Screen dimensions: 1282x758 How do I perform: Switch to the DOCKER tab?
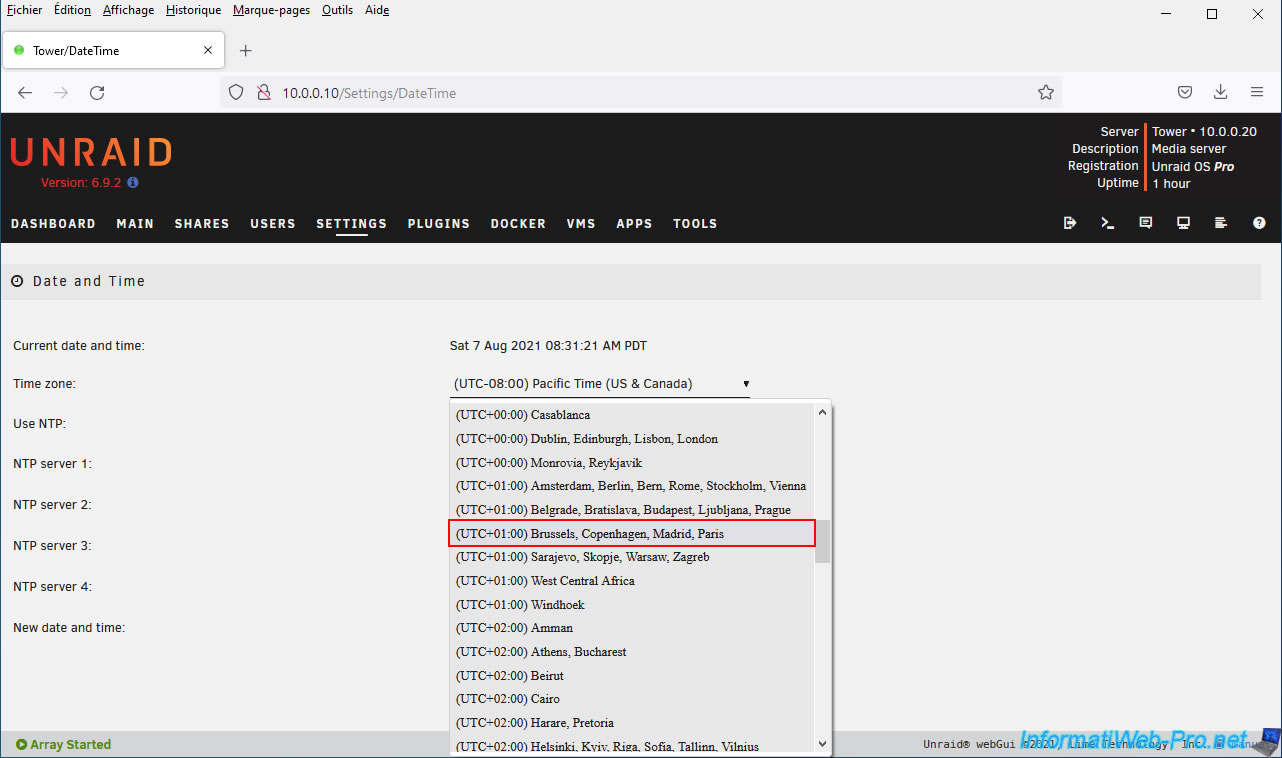[518, 224]
